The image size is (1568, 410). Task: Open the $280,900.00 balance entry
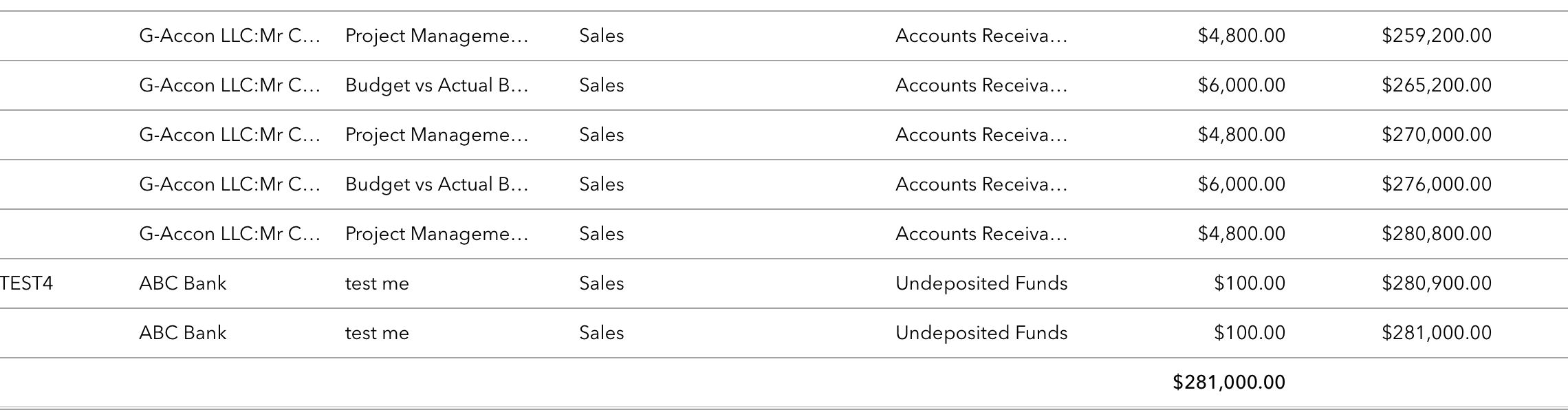pos(1437,283)
